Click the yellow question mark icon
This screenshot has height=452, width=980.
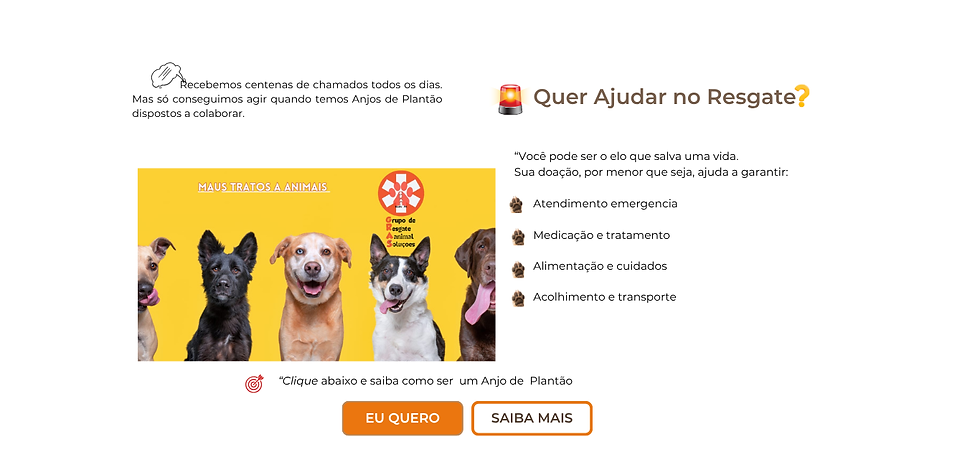coord(802,97)
